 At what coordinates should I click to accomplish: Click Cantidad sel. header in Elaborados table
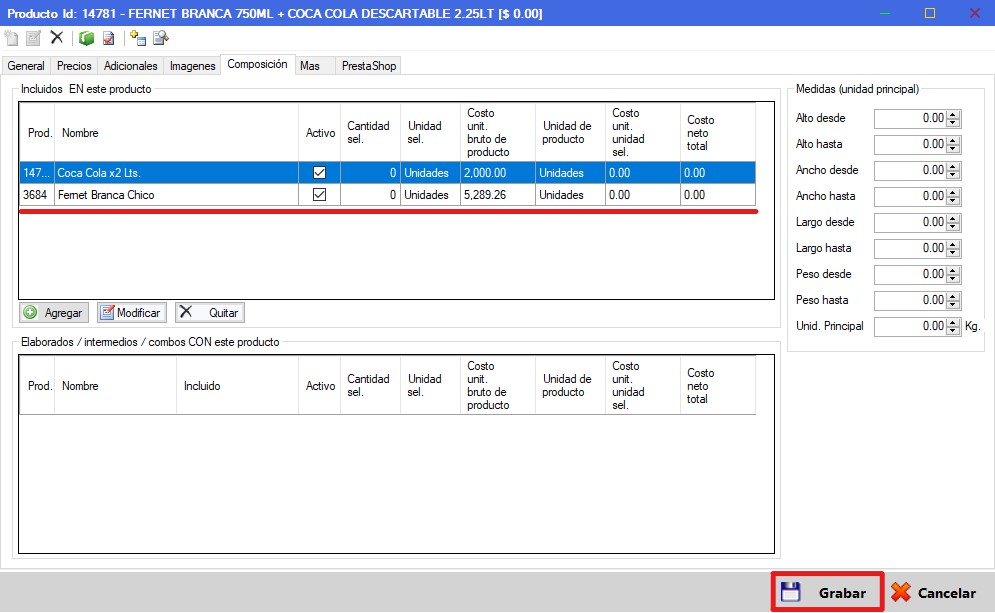tap(370, 386)
